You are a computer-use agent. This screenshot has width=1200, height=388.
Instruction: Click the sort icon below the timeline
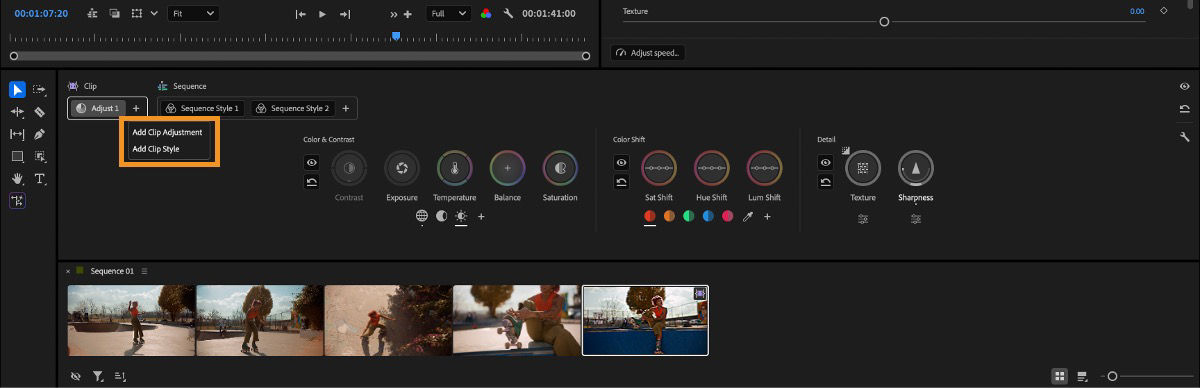120,376
